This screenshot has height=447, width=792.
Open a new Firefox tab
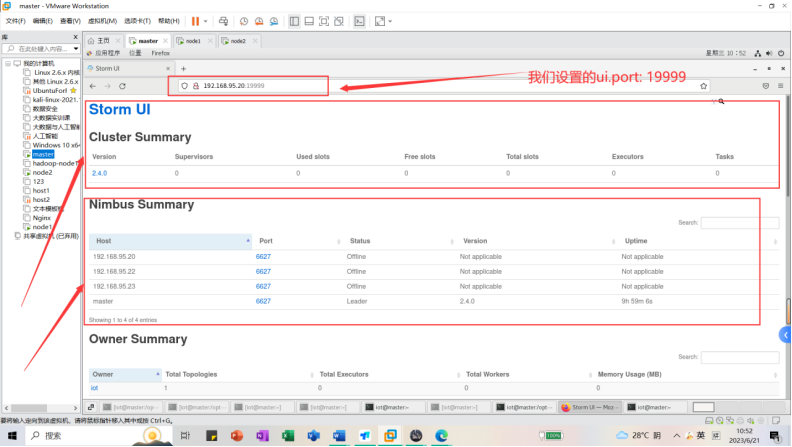tap(183, 69)
